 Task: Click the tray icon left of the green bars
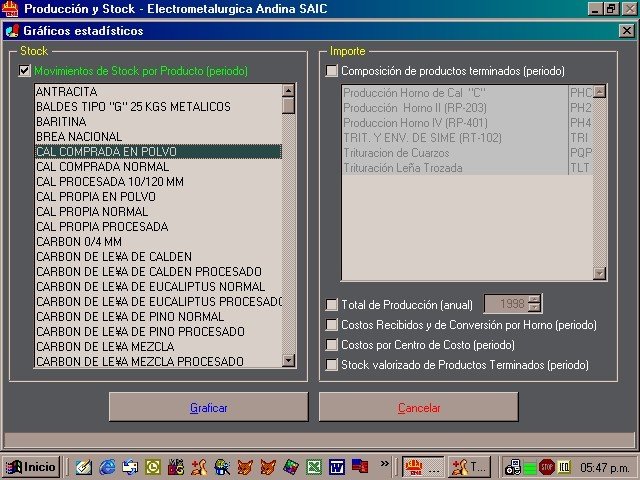[513, 467]
